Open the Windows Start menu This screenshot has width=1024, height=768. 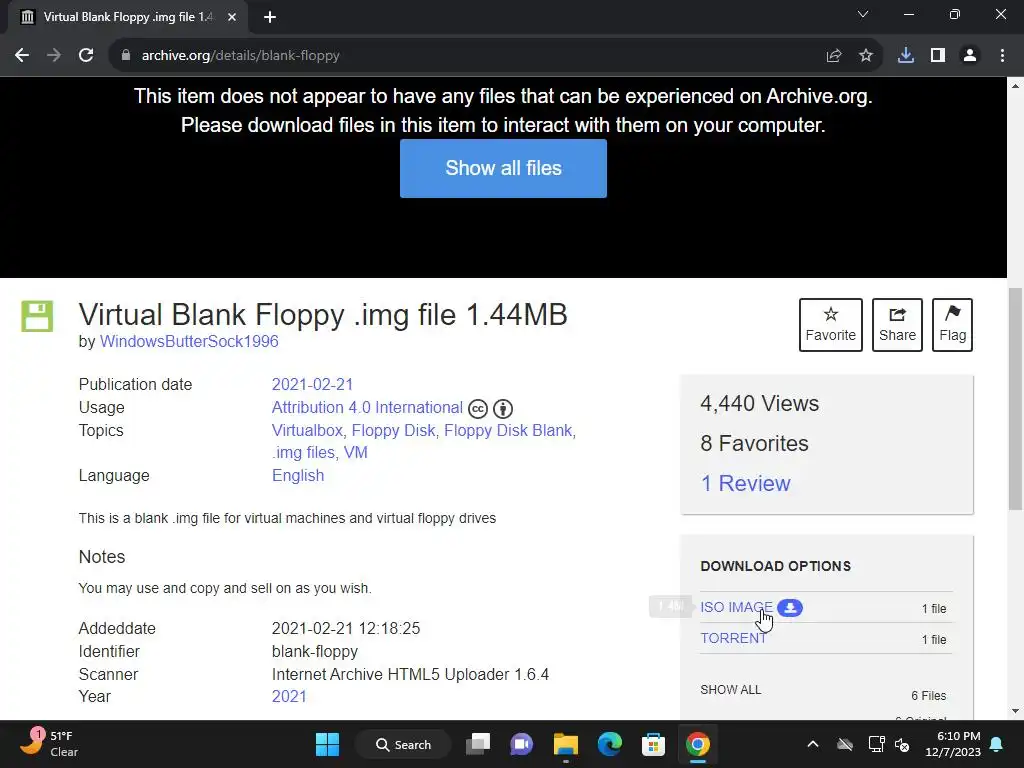(327, 744)
